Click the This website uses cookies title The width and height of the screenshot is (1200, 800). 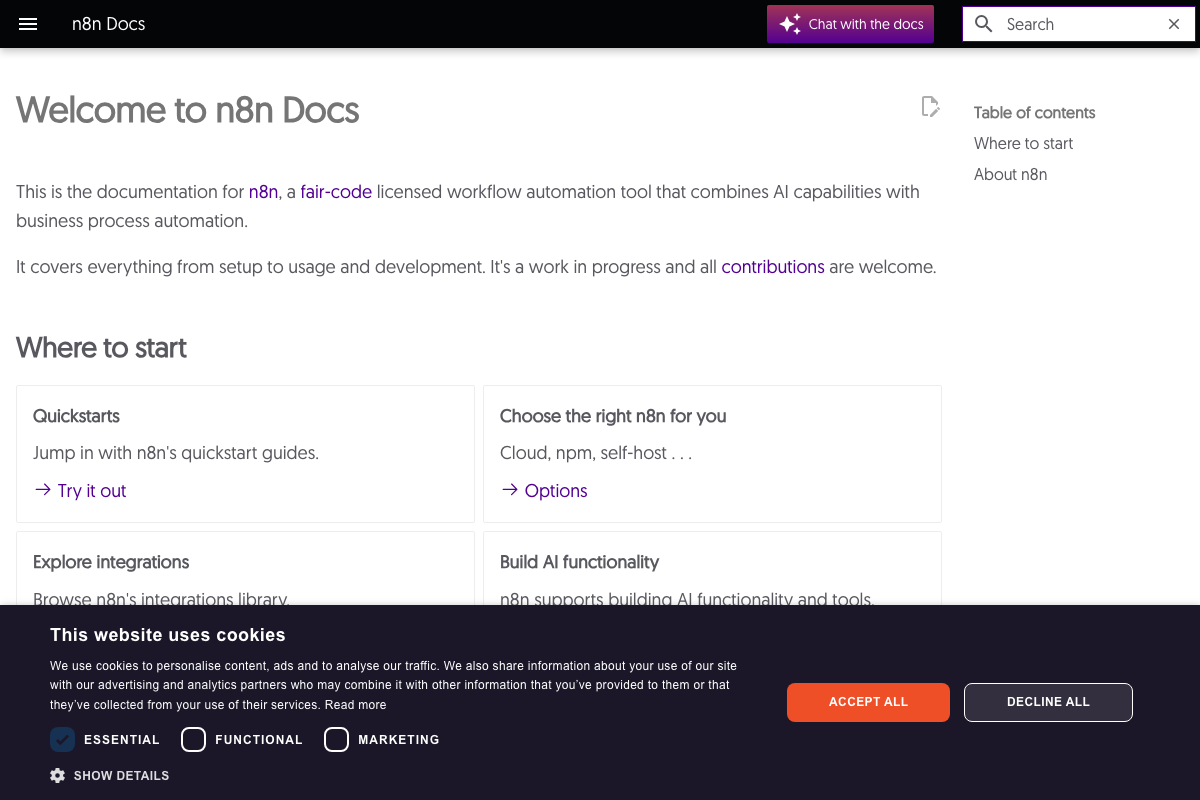click(x=168, y=635)
